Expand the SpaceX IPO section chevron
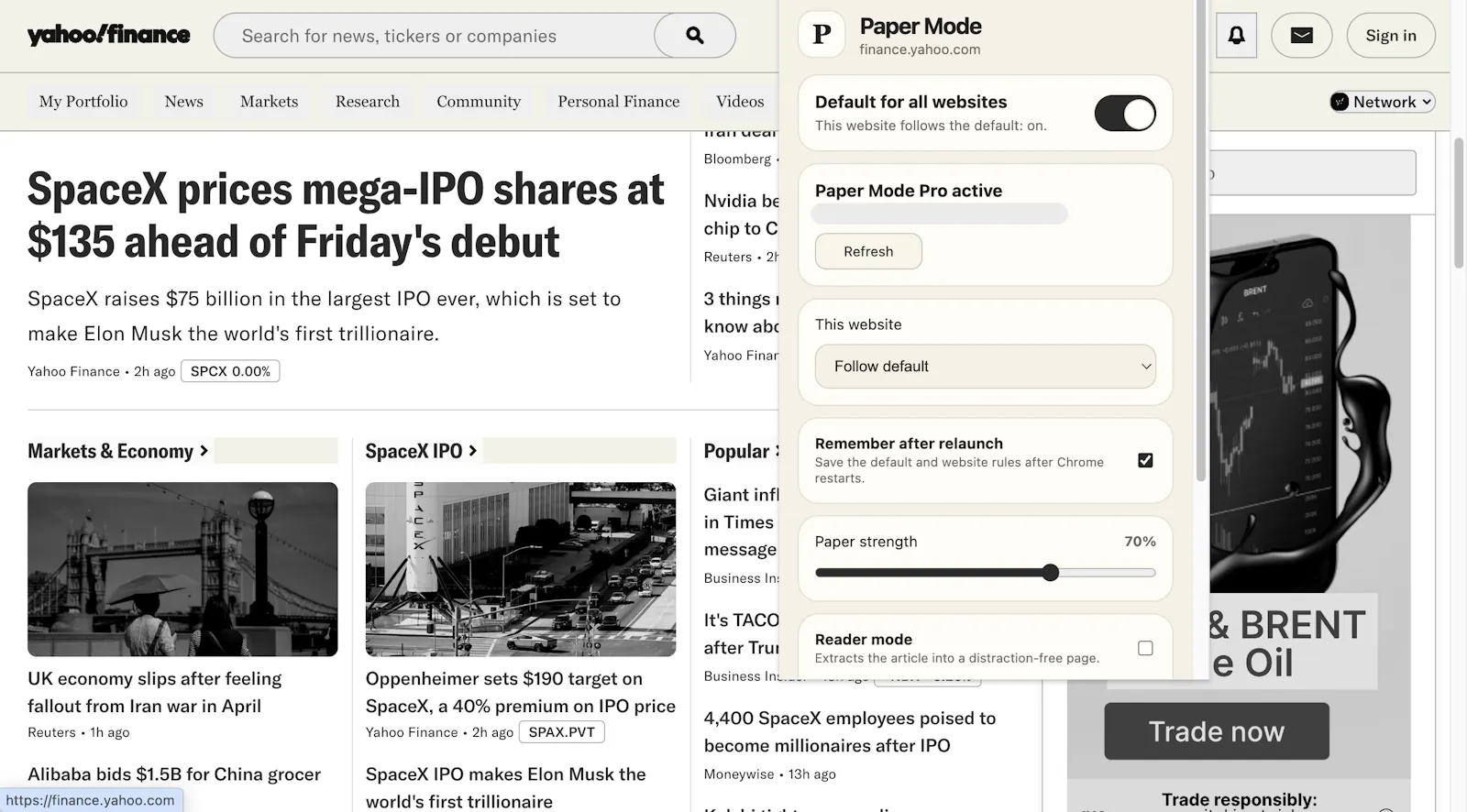The width and height of the screenshot is (1467, 812). 473,451
